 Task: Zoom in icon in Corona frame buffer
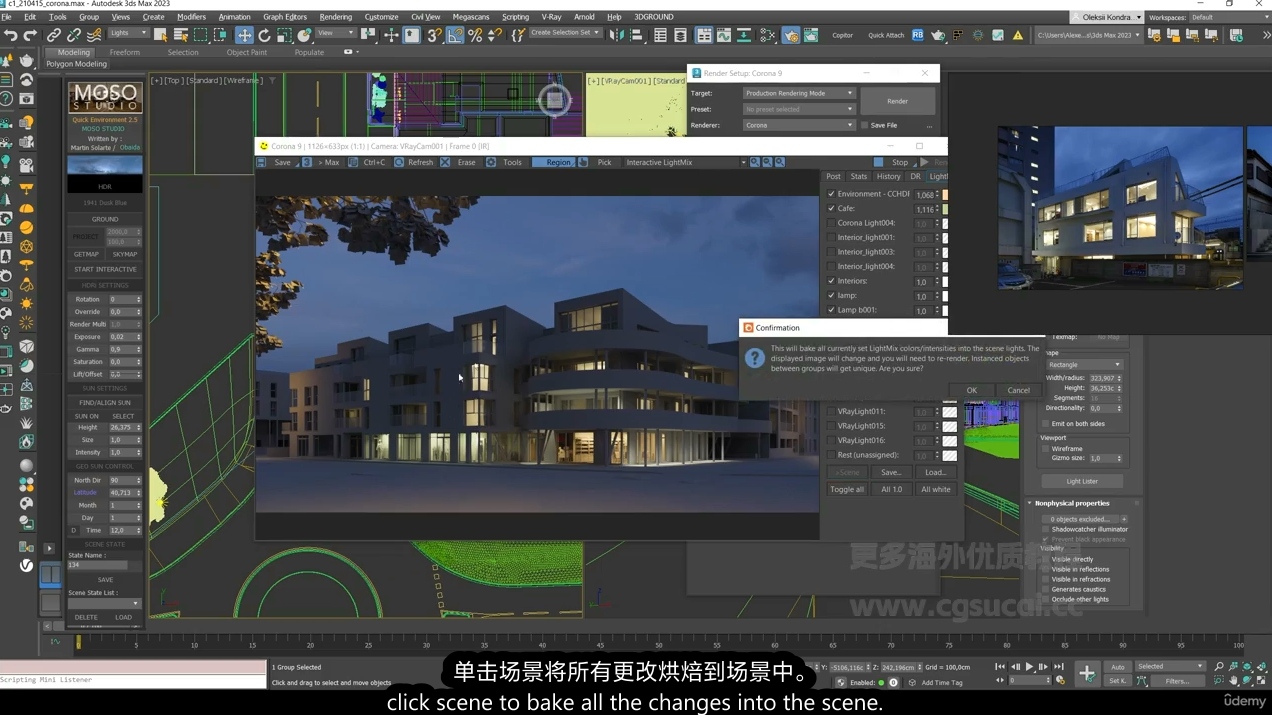point(755,162)
